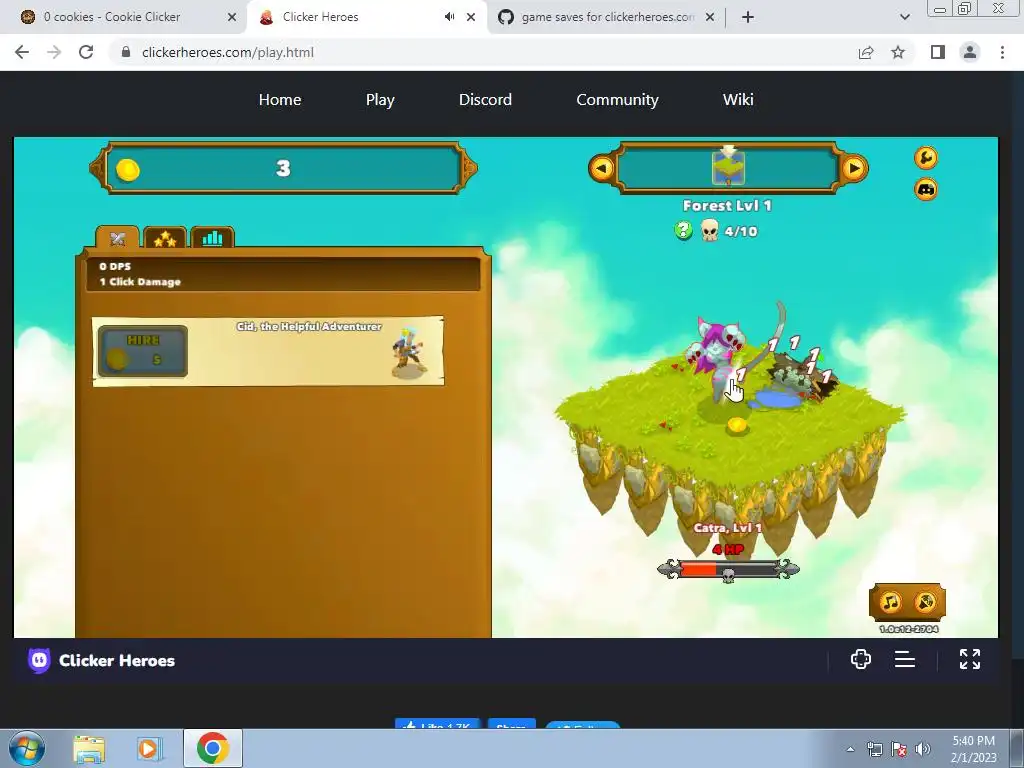Select the Forest zone thumbnail
The height and width of the screenshot is (768, 1024).
728,168
